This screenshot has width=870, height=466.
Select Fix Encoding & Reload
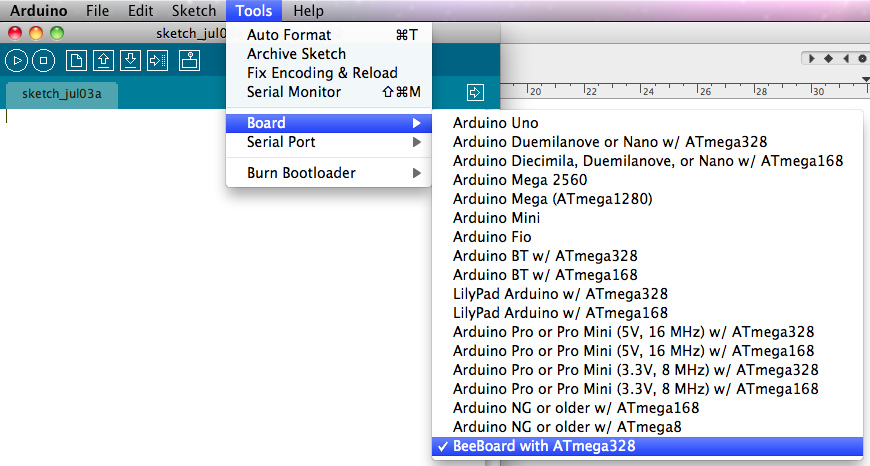click(x=328, y=73)
